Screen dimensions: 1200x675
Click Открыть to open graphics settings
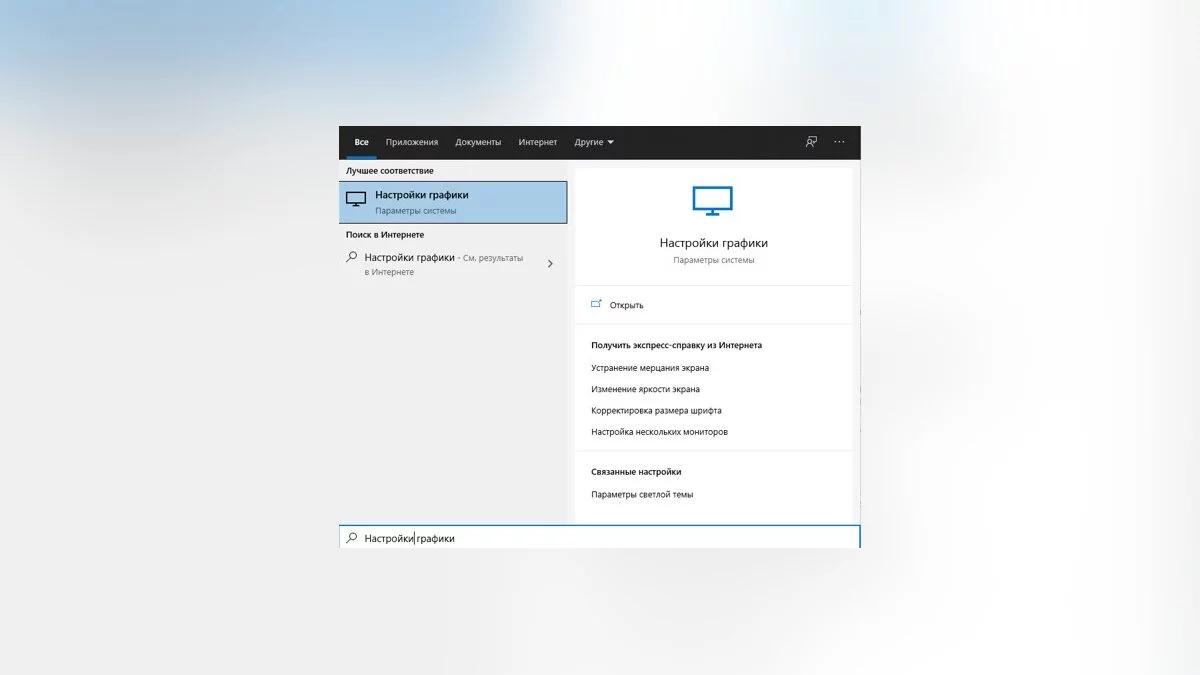(x=626, y=305)
